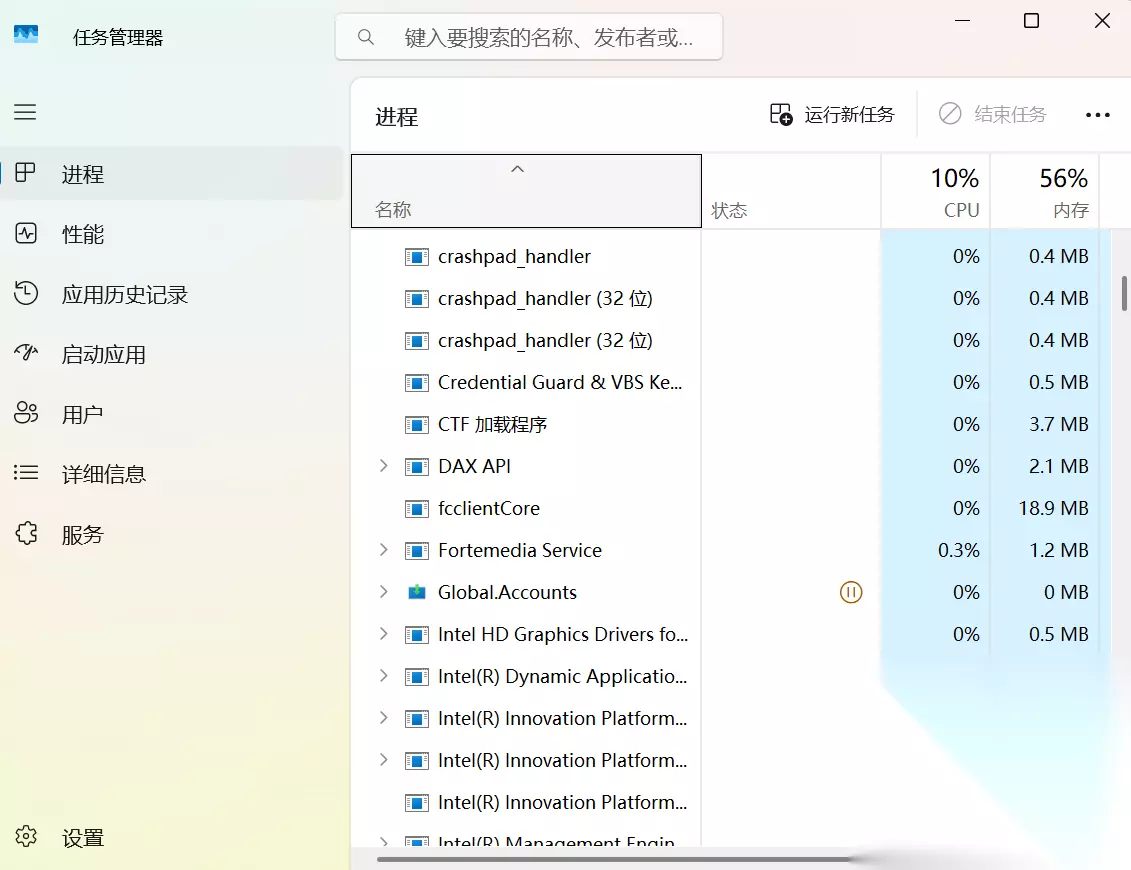Expand the DAX API process group

pos(384,466)
